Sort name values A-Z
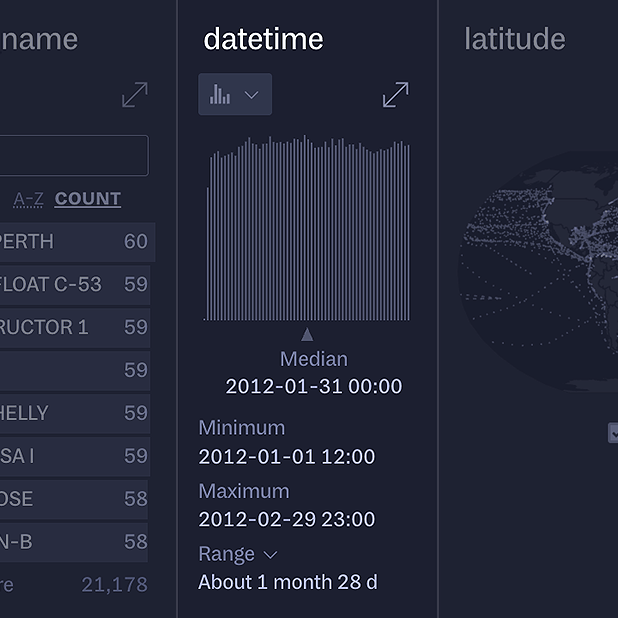Screen dimensions: 618x618 (x=28, y=199)
